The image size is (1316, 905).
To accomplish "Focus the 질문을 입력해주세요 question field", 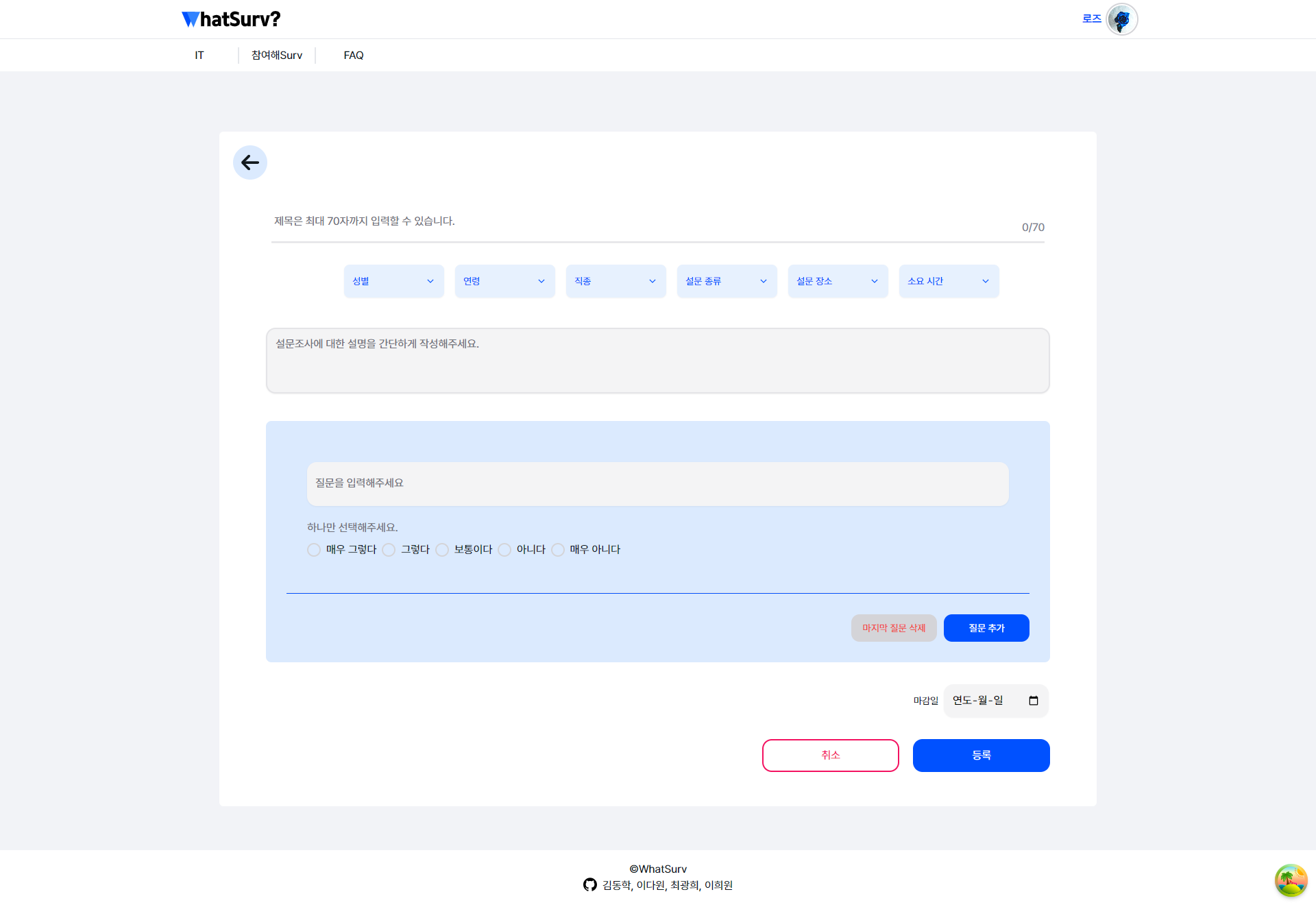I will click(657, 483).
